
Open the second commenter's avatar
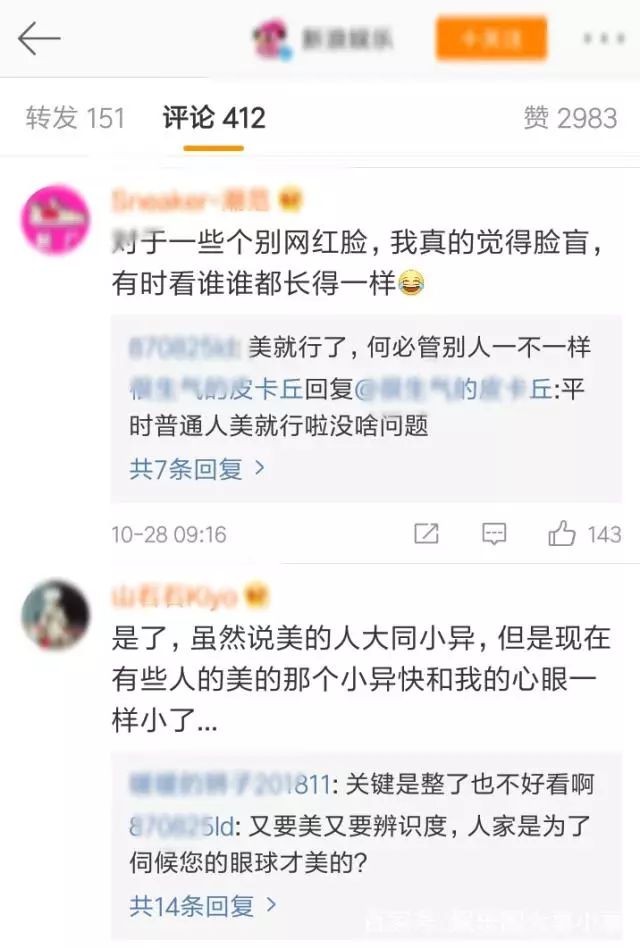coord(55,614)
